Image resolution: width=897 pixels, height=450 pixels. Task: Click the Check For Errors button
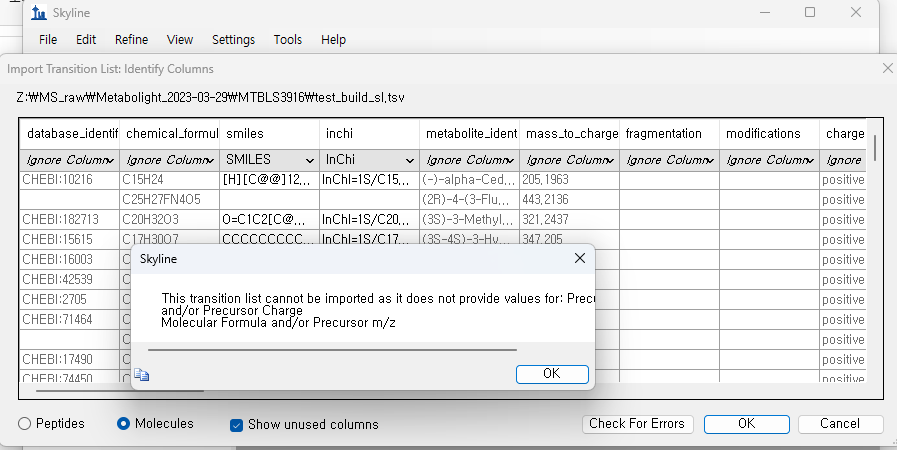tap(637, 424)
